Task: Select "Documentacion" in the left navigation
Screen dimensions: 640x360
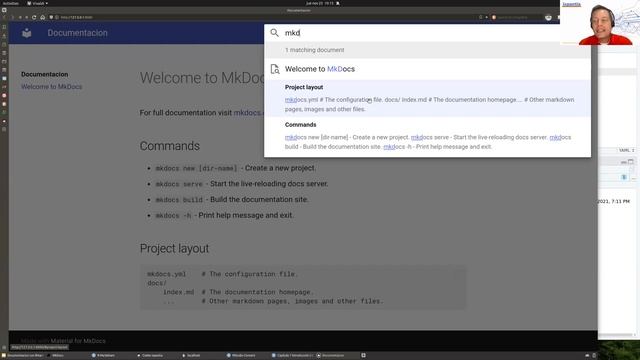Action: (44, 74)
